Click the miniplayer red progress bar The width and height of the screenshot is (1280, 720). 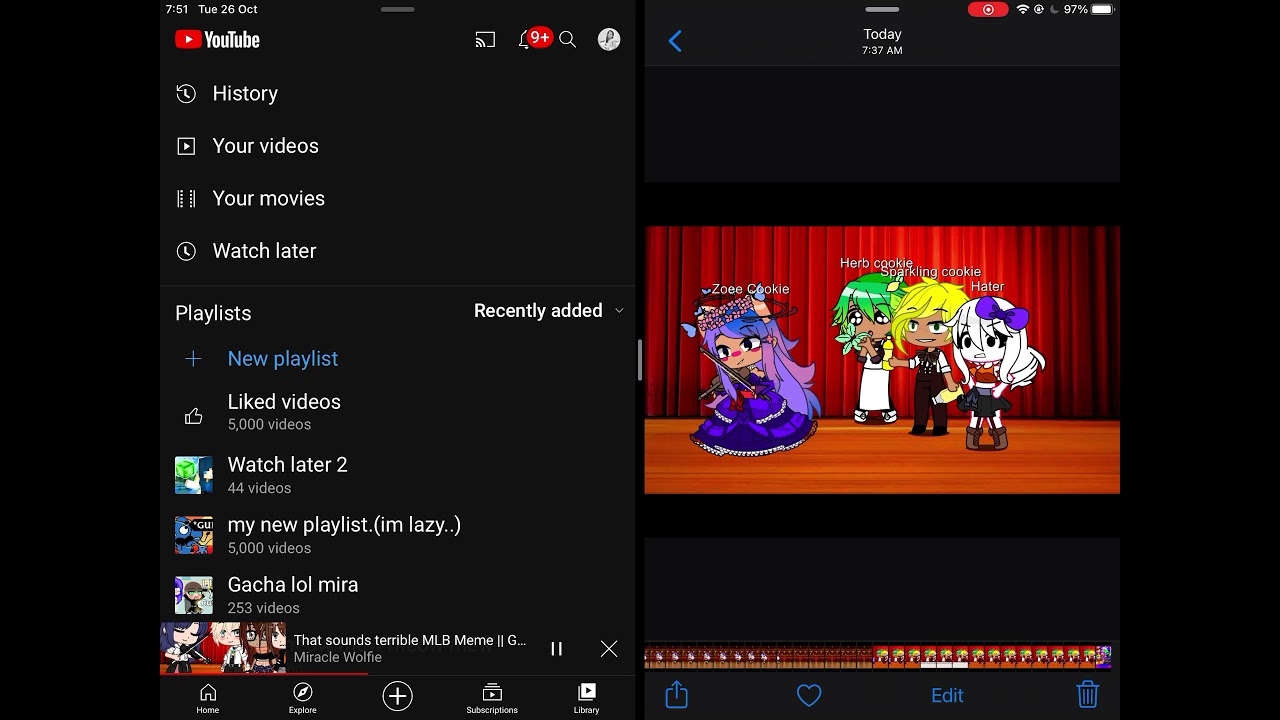[264, 674]
